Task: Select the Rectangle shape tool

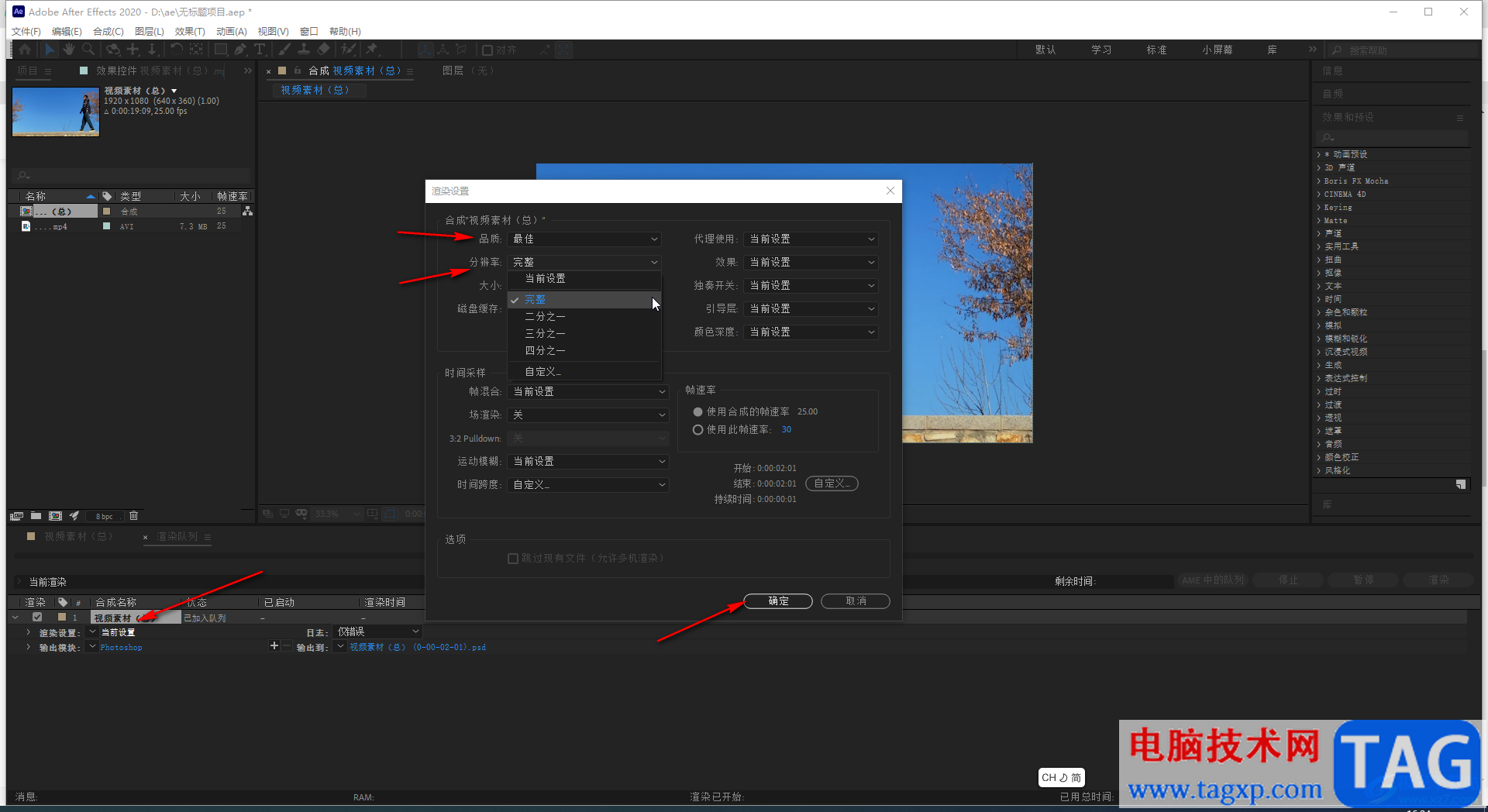Action: click(221, 50)
